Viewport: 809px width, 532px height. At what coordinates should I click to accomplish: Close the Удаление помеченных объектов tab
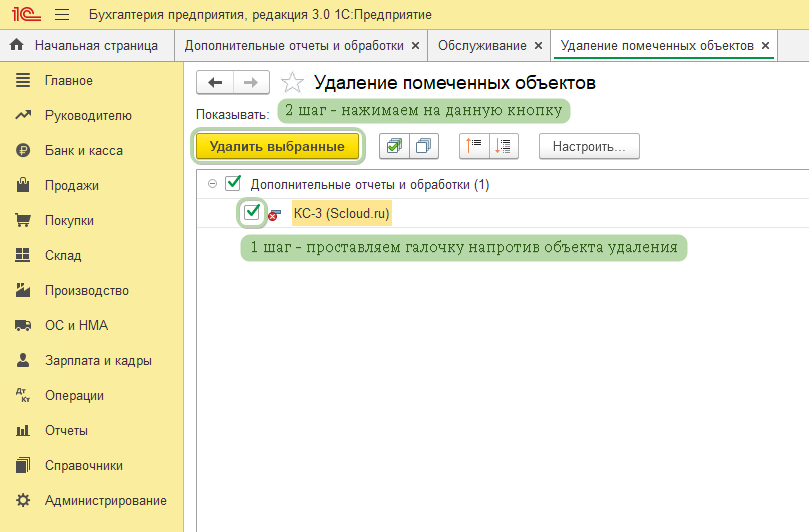pyautogui.click(x=766, y=46)
